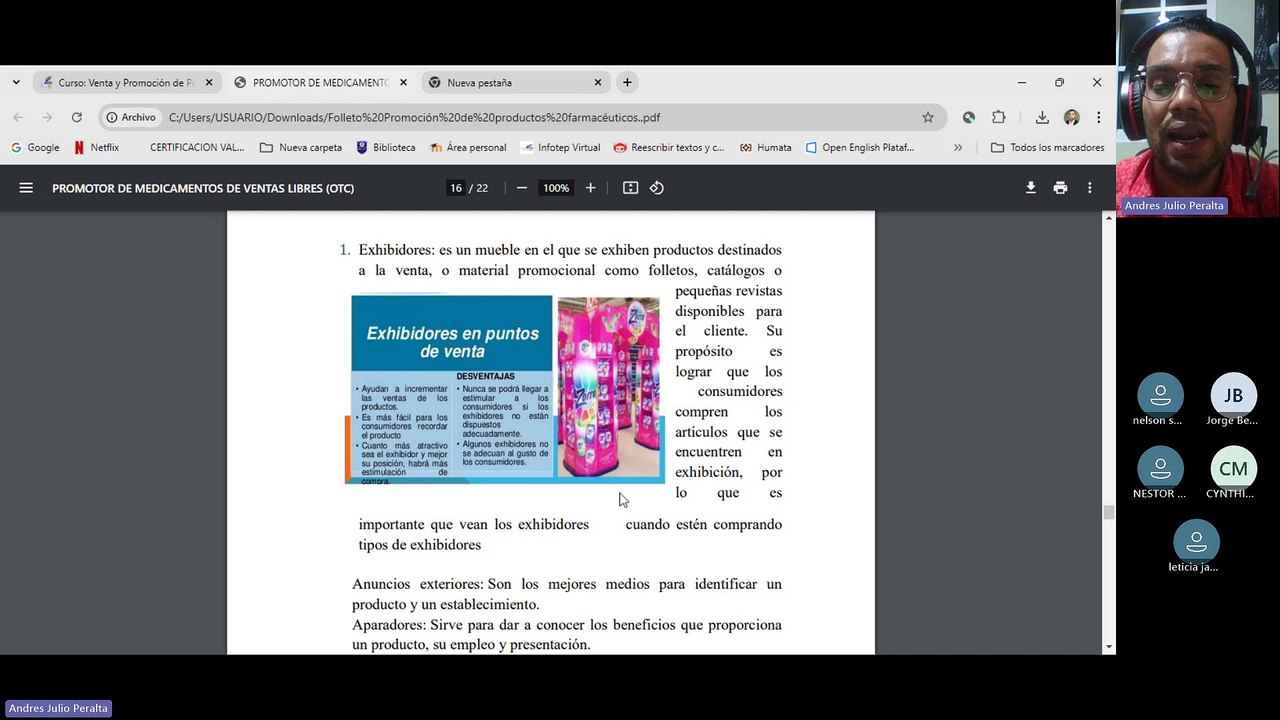
Task: Zoom in the PDF with plus button
Action: [x=590, y=188]
